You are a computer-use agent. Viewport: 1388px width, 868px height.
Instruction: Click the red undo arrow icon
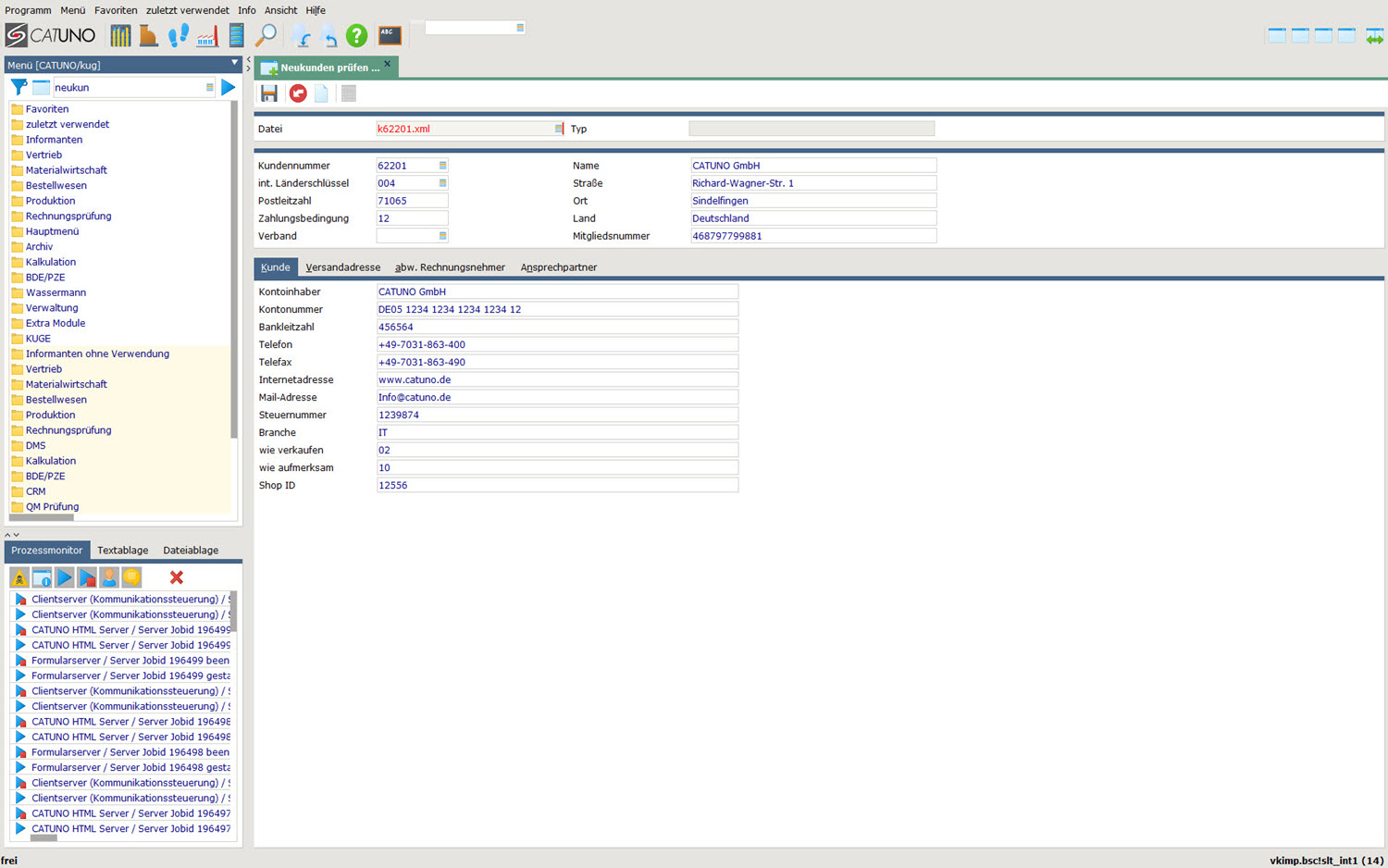(298, 93)
